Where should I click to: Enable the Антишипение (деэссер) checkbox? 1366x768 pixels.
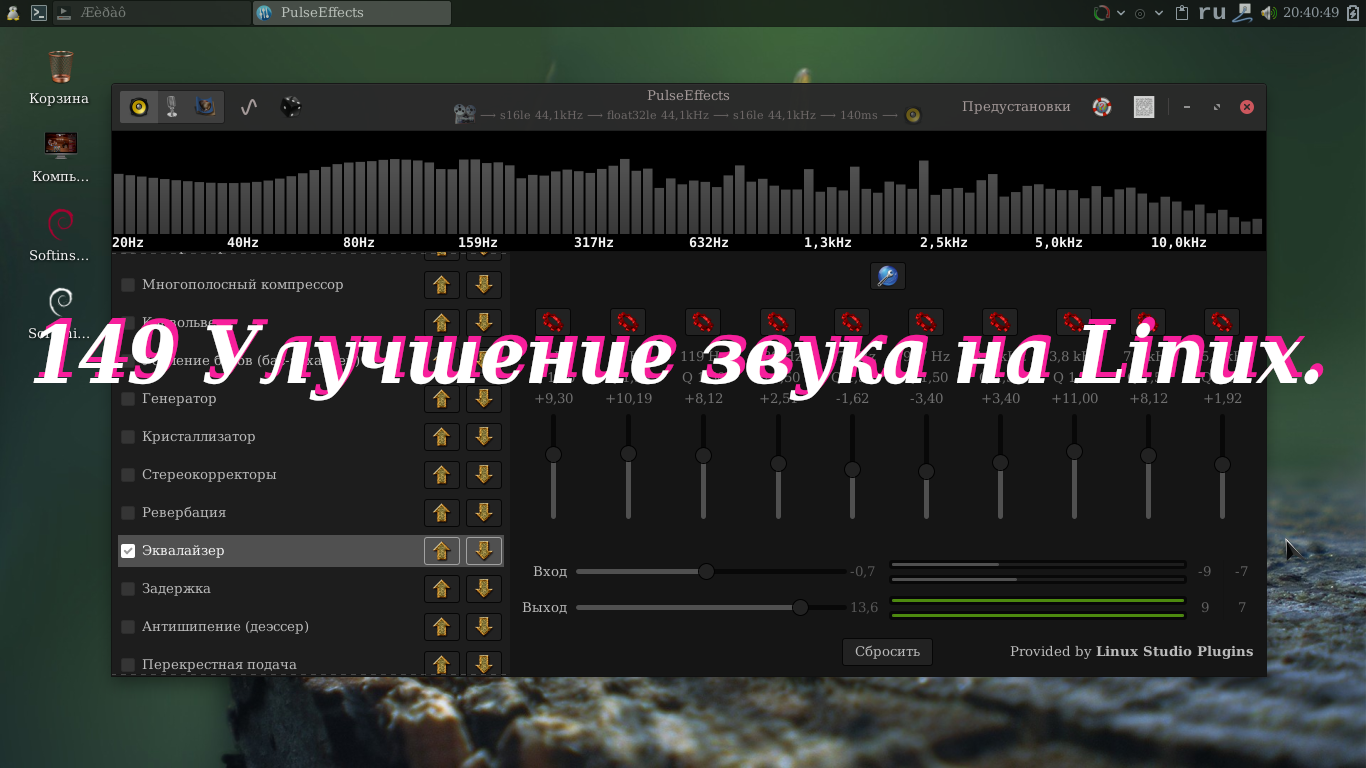pos(128,627)
